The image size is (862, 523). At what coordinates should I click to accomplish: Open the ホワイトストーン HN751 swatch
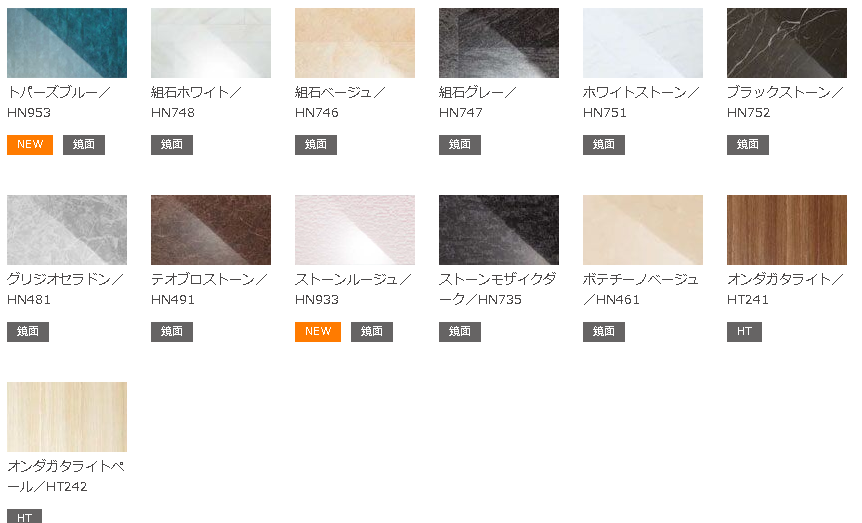(x=643, y=43)
